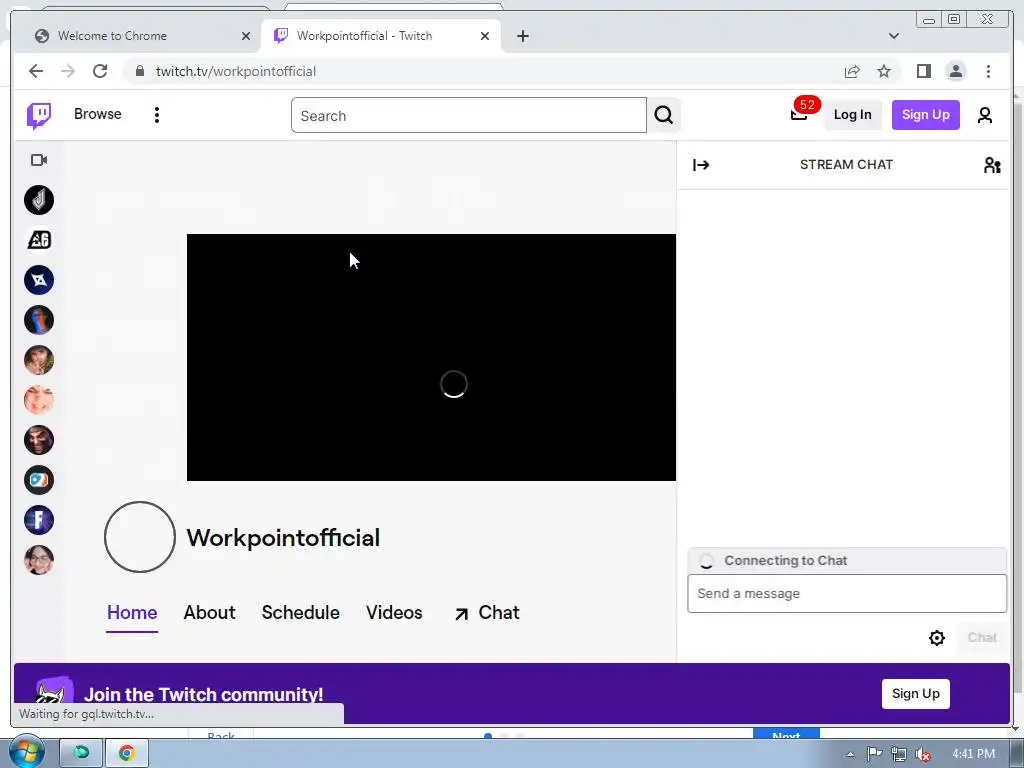The width and height of the screenshot is (1024, 768).
Task: Click the muted volume tray icon
Action: pos(923,754)
